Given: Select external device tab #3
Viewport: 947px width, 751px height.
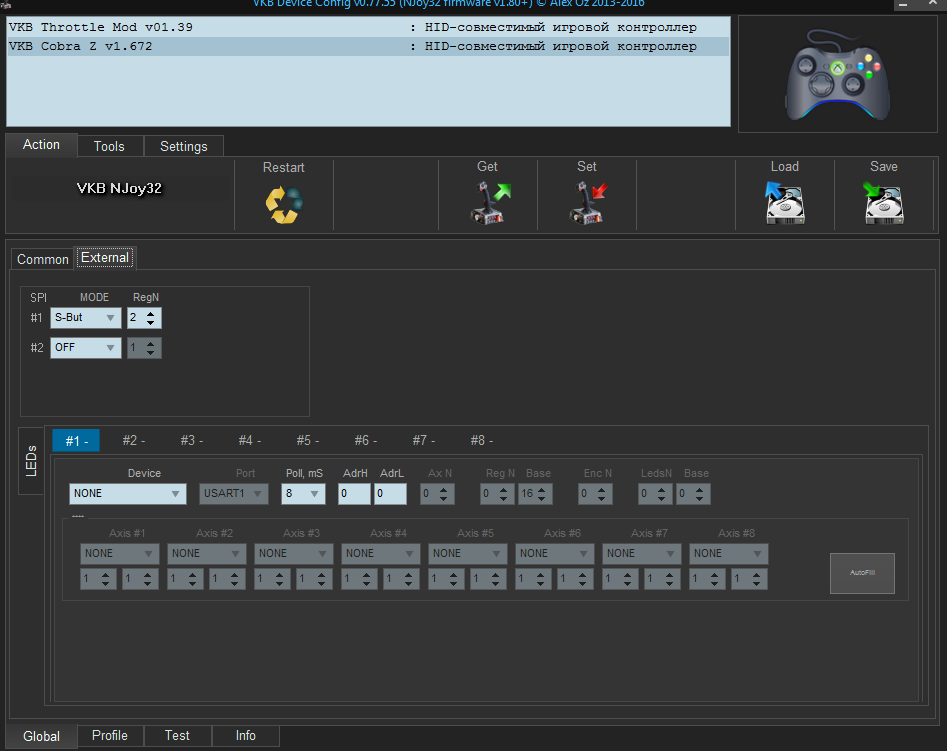Looking at the screenshot, I should click(x=191, y=440).
